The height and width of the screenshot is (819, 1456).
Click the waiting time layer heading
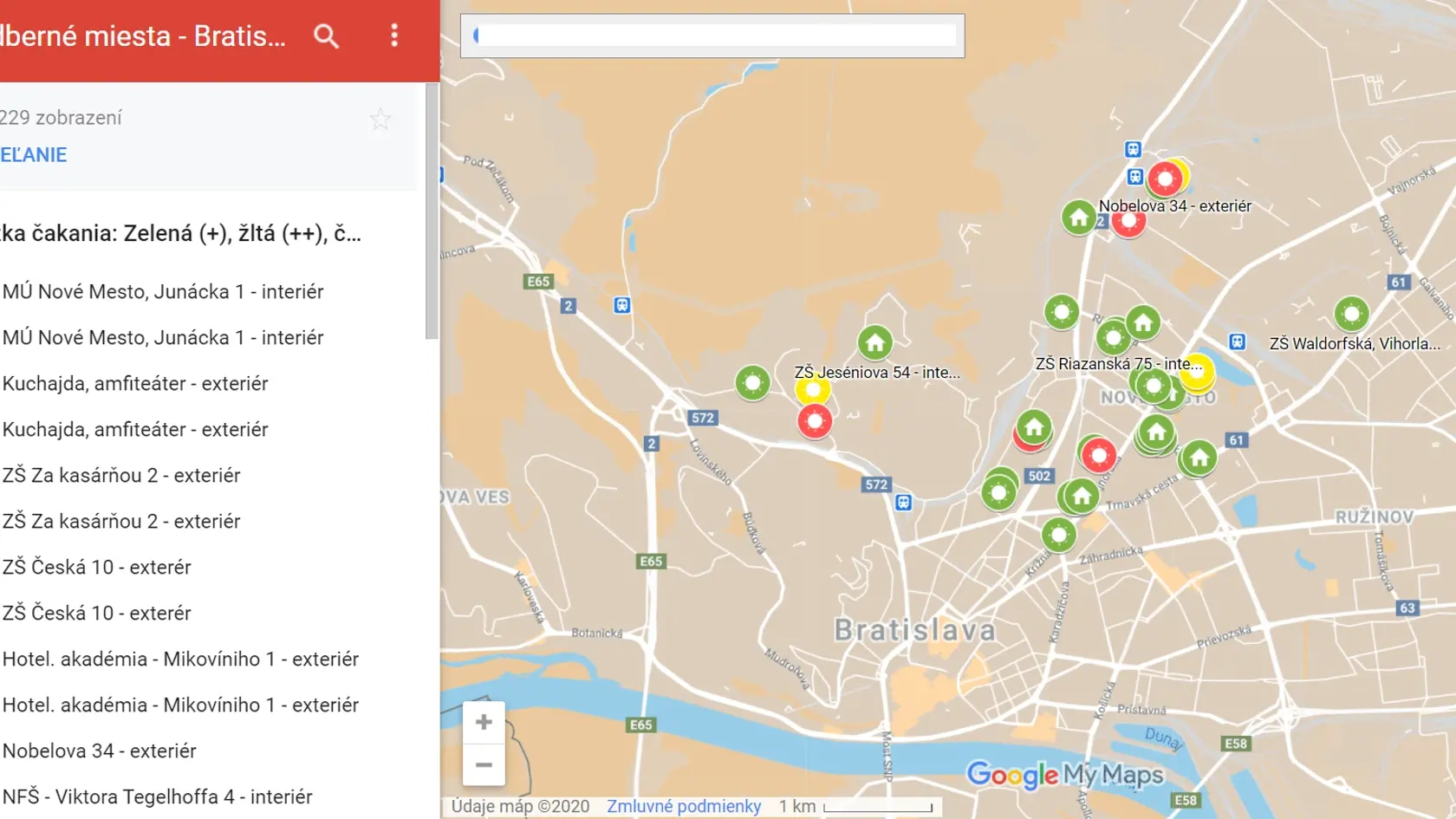click(x=180, y=233)
